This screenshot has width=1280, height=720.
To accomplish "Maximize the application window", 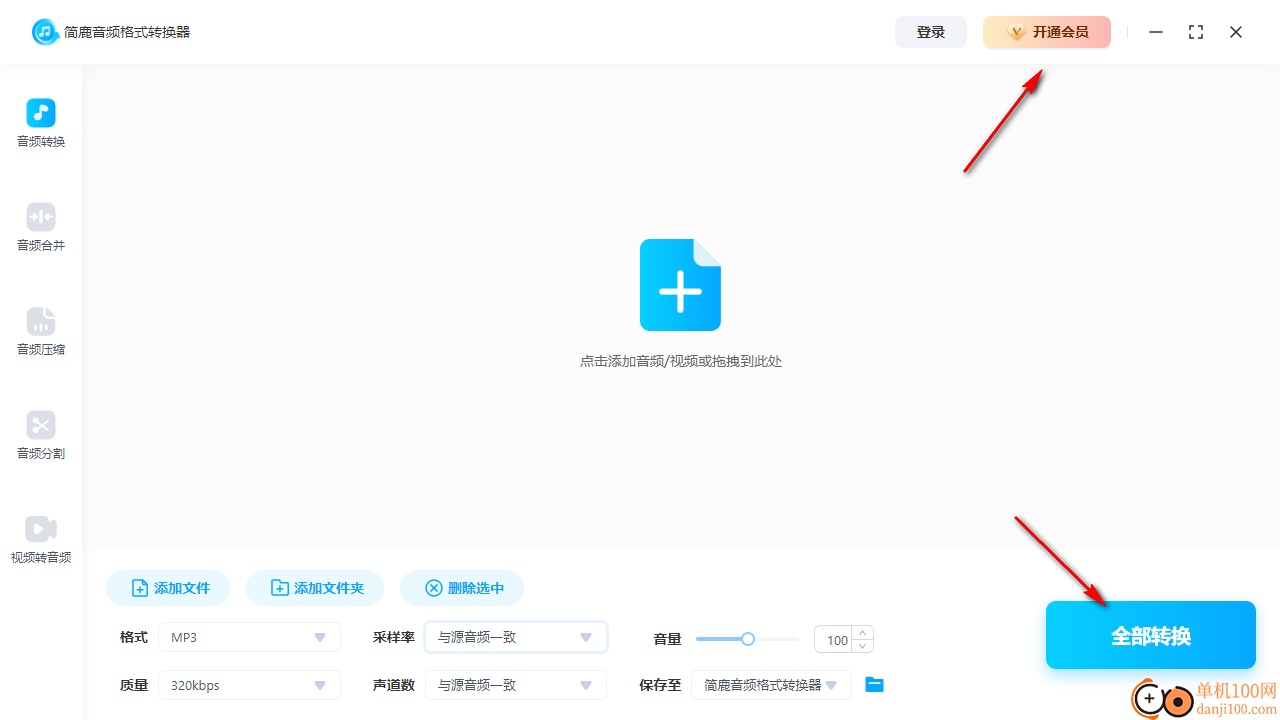I will click(x=1196, y=32).
